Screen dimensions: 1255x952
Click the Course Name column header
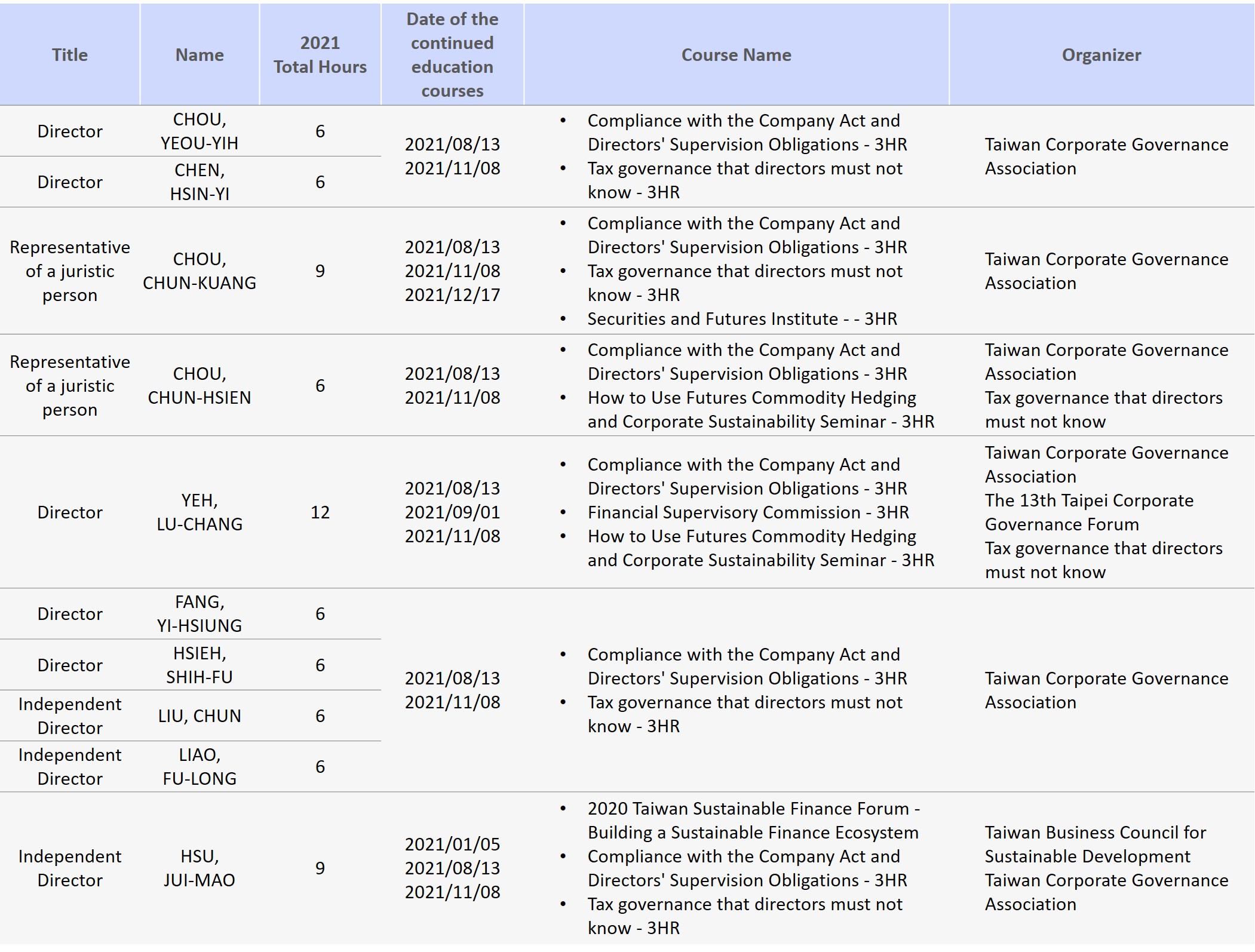[736, 55]
